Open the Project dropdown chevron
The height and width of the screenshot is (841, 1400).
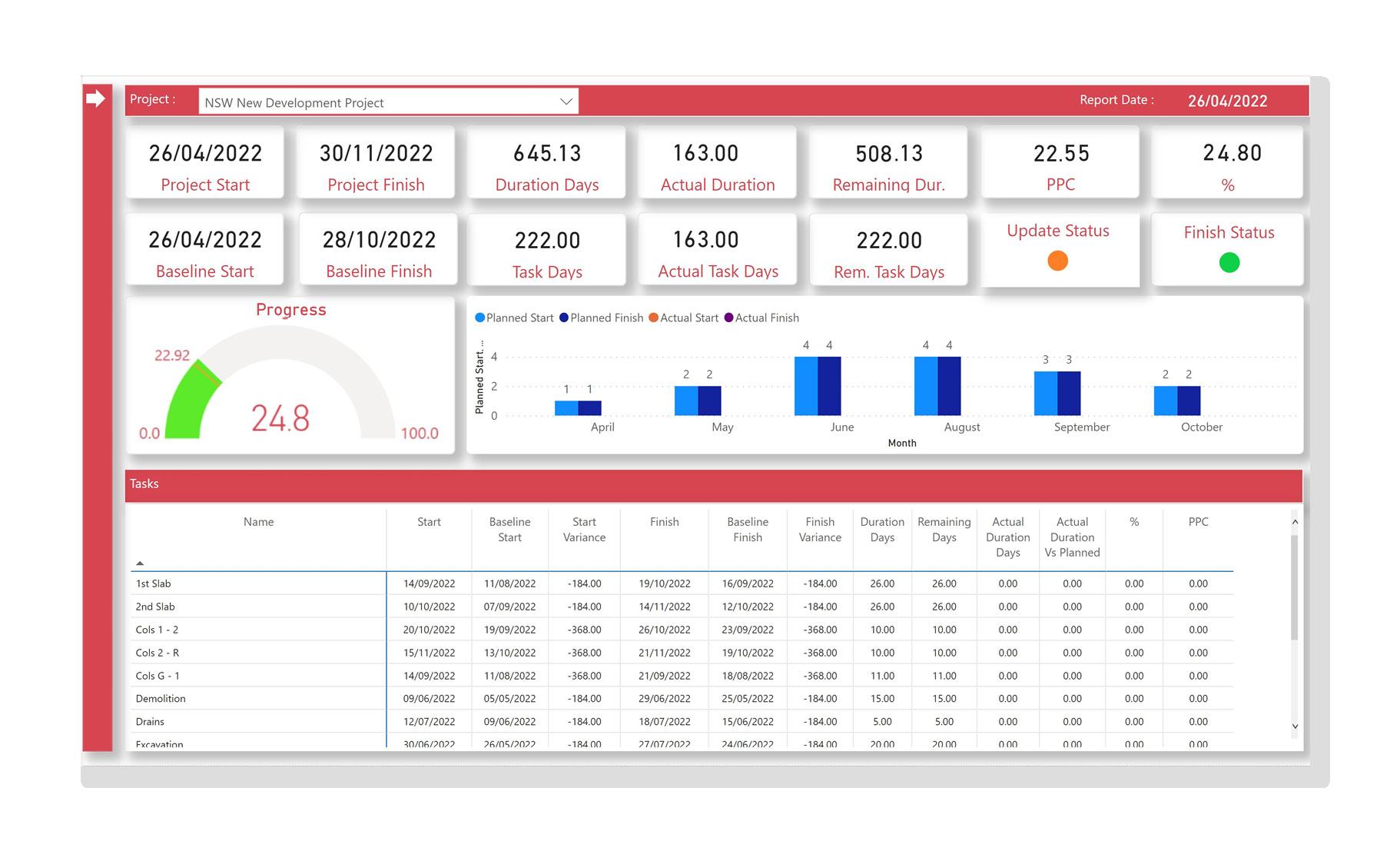pos(566,101)
